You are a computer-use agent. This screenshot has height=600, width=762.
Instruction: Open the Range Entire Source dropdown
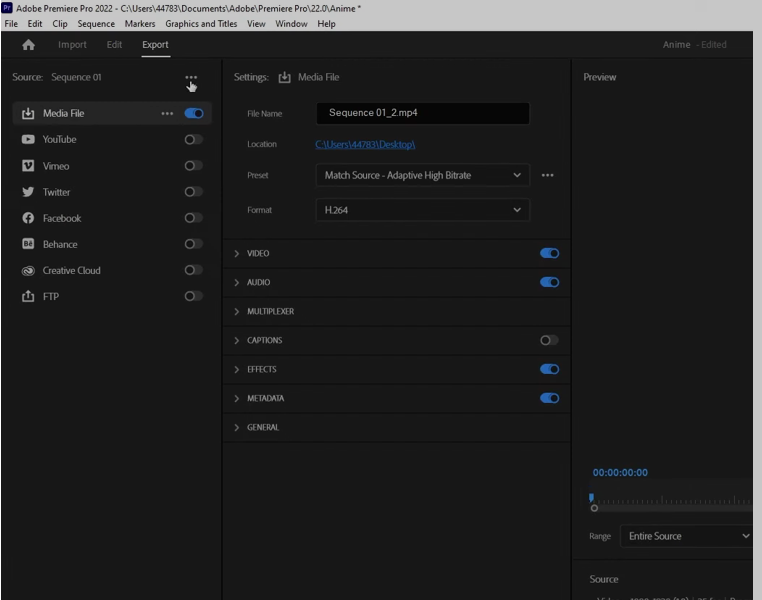click(686, 536)
